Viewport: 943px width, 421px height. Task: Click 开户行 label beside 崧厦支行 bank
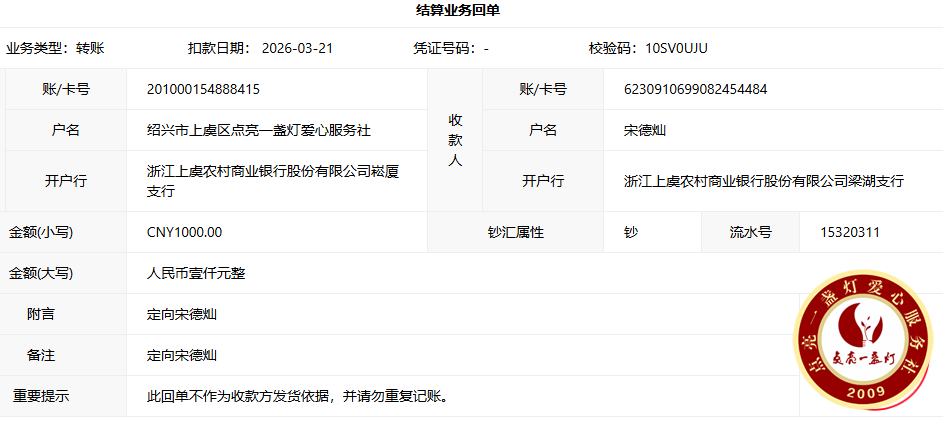coord(66,181)
